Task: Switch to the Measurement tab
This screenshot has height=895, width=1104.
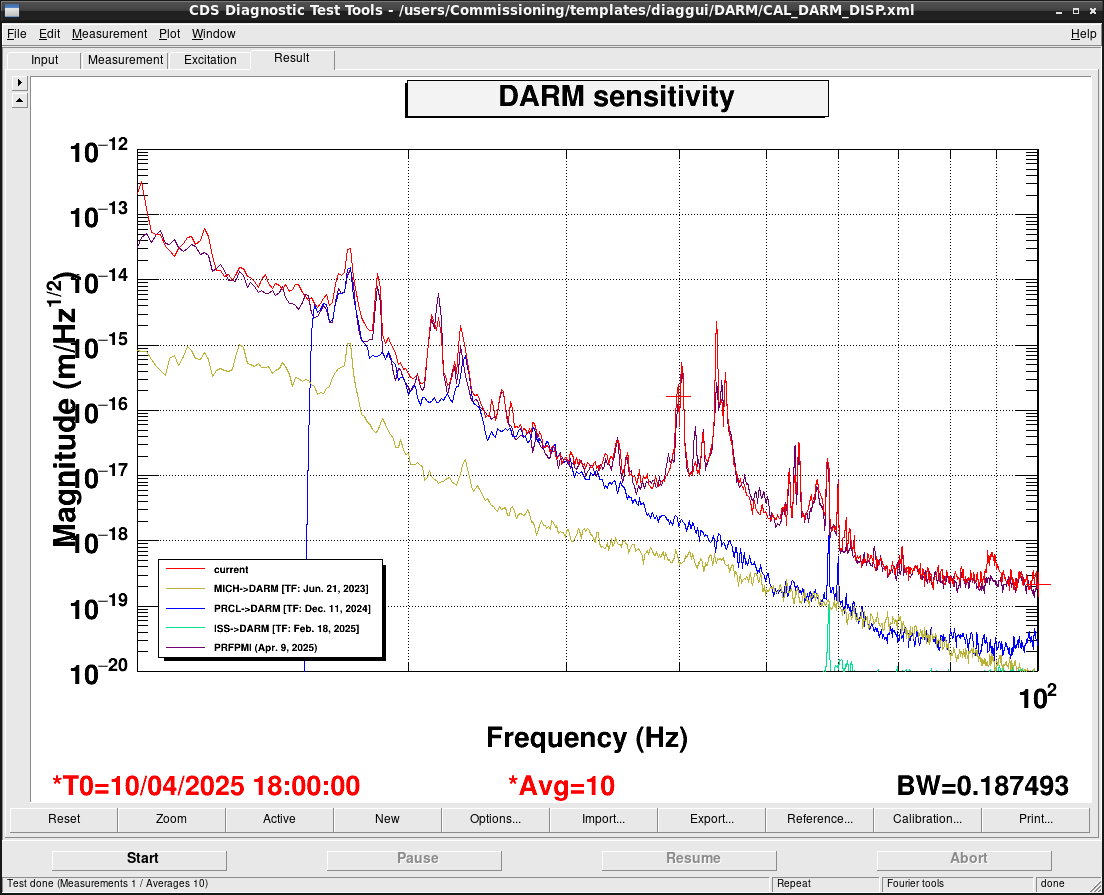Action: [125, 60]
